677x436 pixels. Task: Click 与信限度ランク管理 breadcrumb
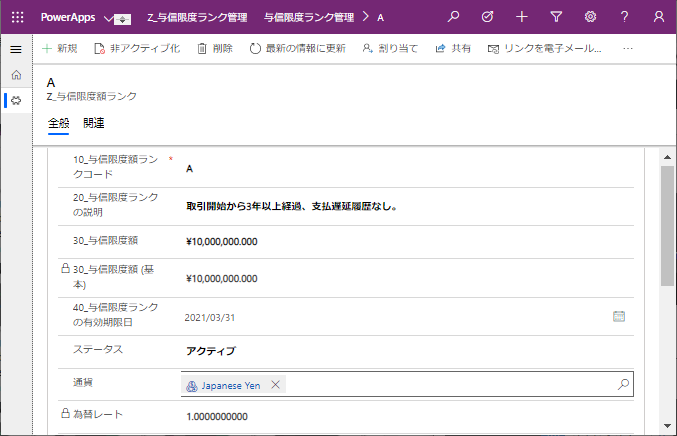(x=309, y=17)
